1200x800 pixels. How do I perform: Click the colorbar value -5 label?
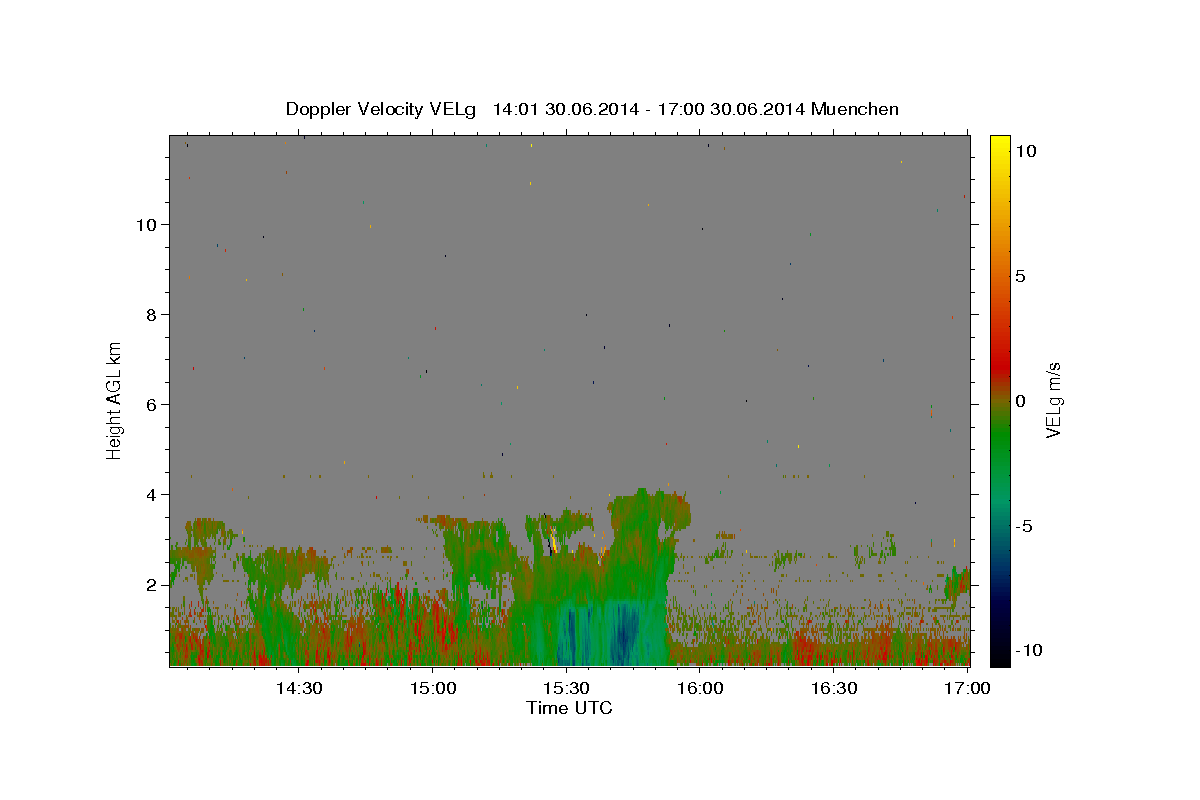[1025, 525]
